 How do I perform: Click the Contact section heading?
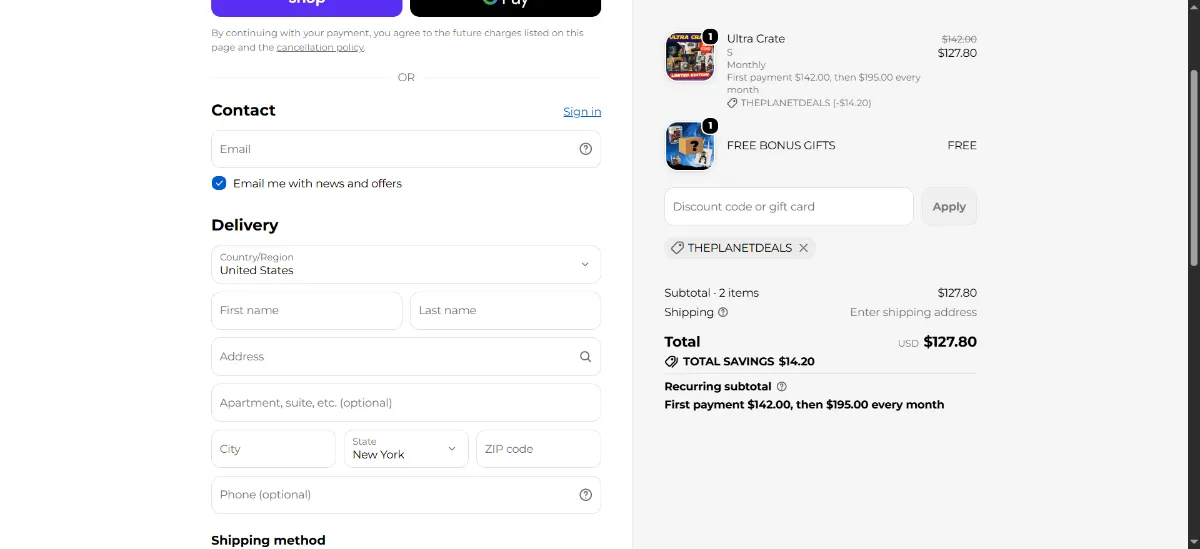coord(244,110)
